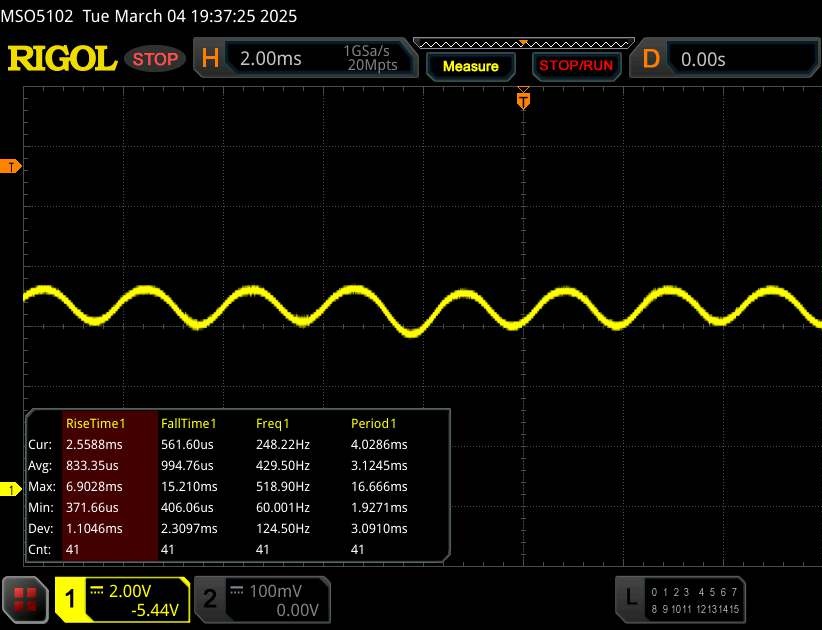Click sample rate 1GSa/s readout

coord(366,51)
